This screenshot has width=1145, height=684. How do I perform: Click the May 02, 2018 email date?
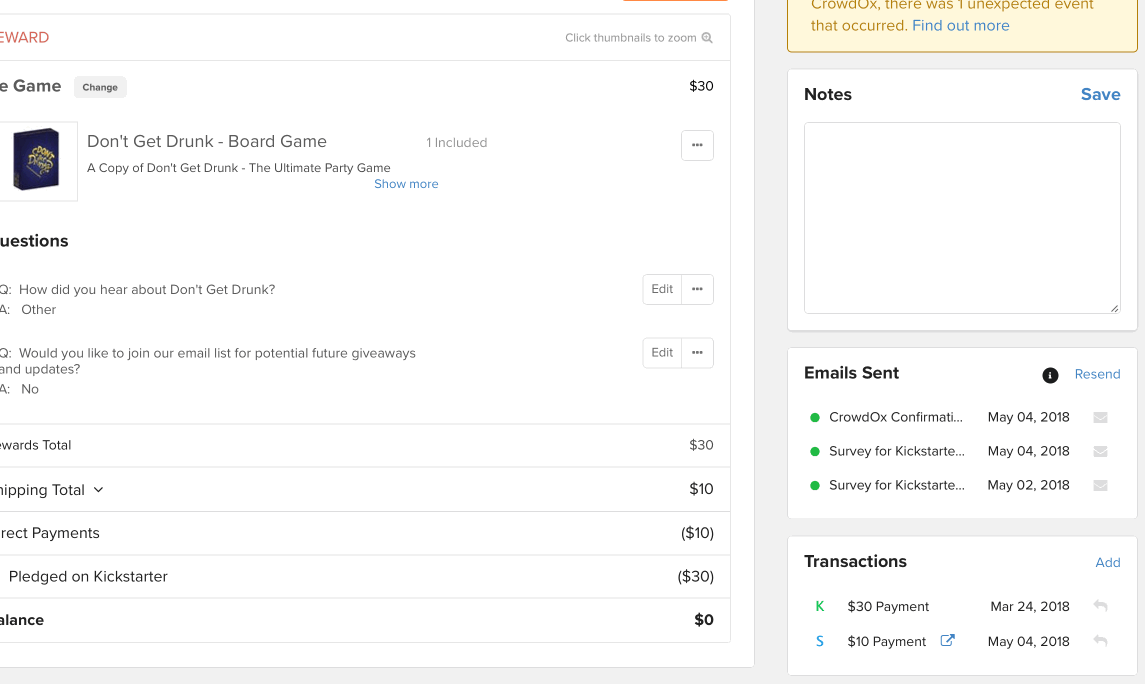[x=1028, y=485]
